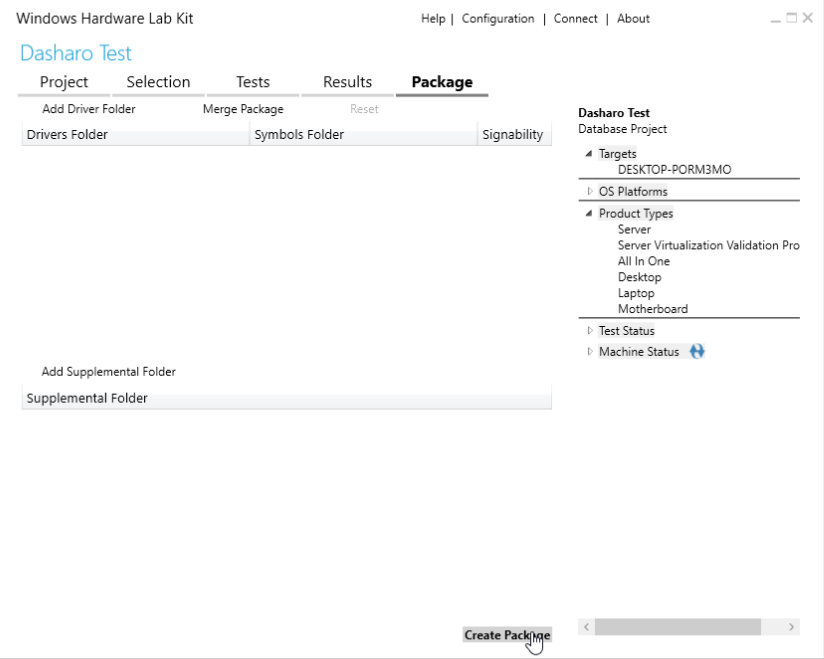The image size is (824, 659).
Task: Switch to the Project tab
Action: click(64, 82)
